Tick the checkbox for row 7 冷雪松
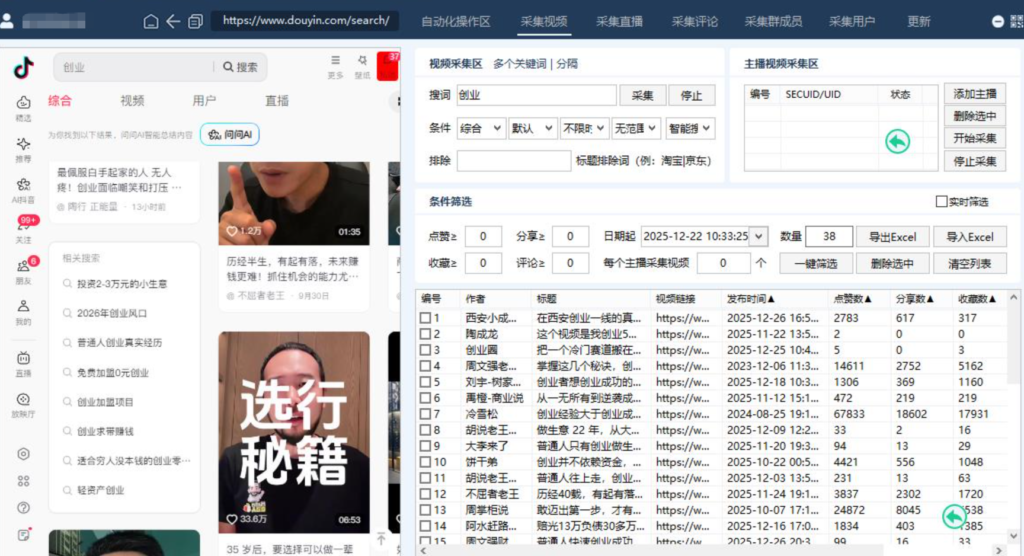Screen dimensions: 1024x556 tap(426, 414)
